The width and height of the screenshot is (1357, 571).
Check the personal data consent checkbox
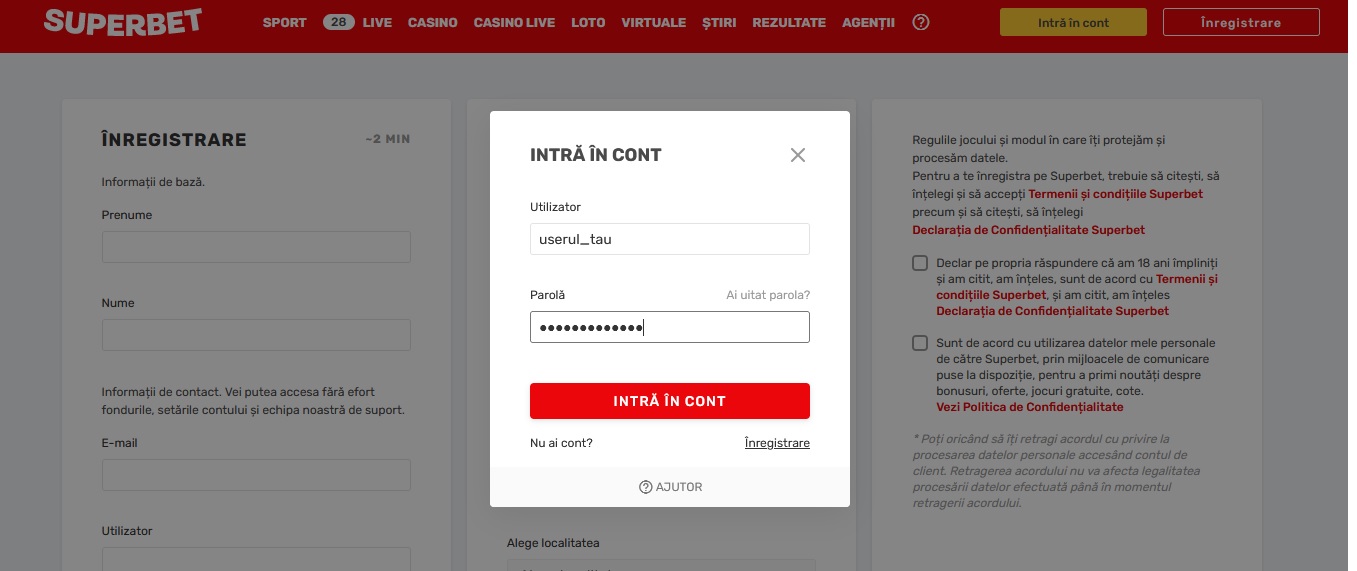click(x=920, y=343)
